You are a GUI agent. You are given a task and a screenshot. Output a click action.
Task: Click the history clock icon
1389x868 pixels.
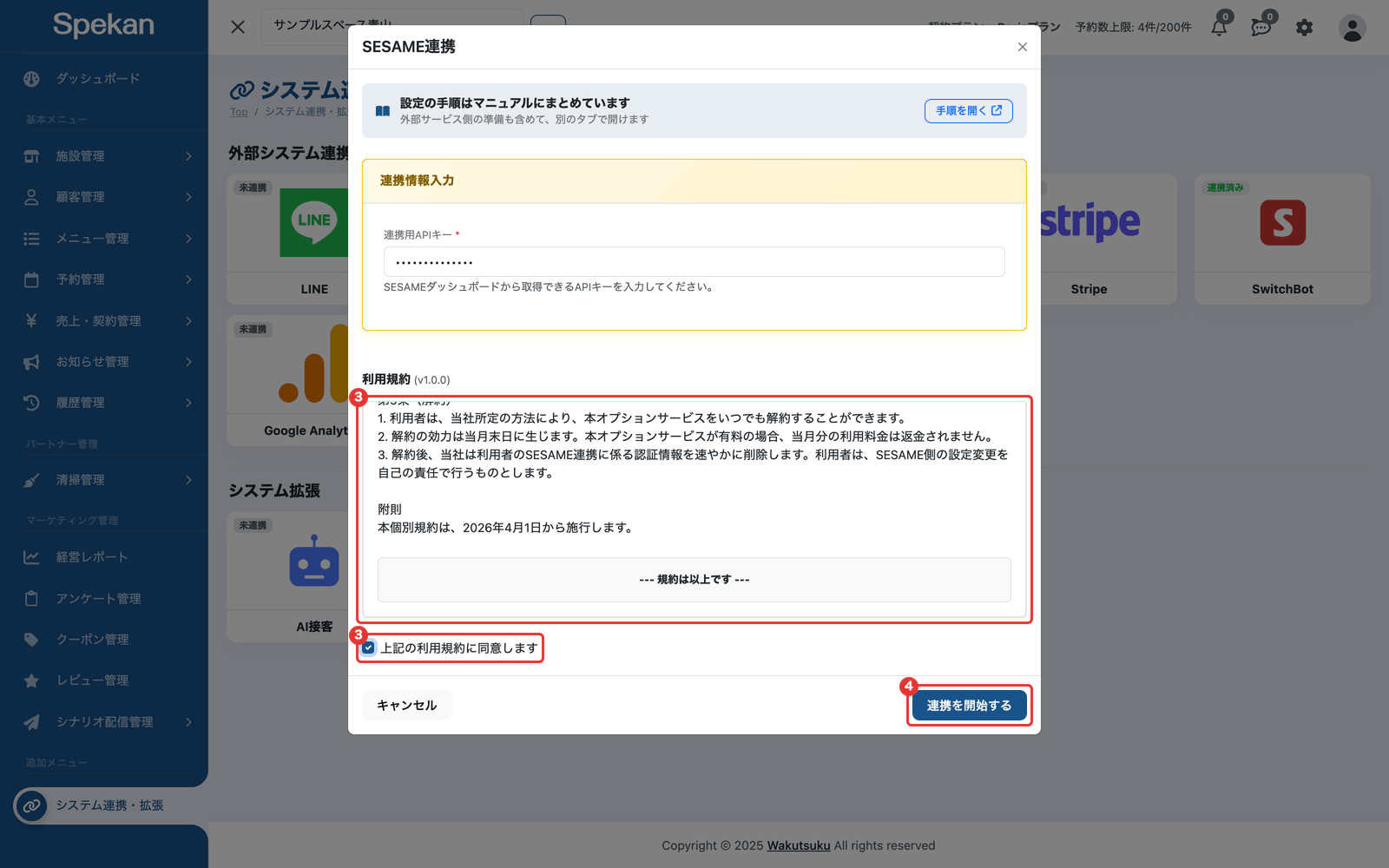[x=31, y=403]
